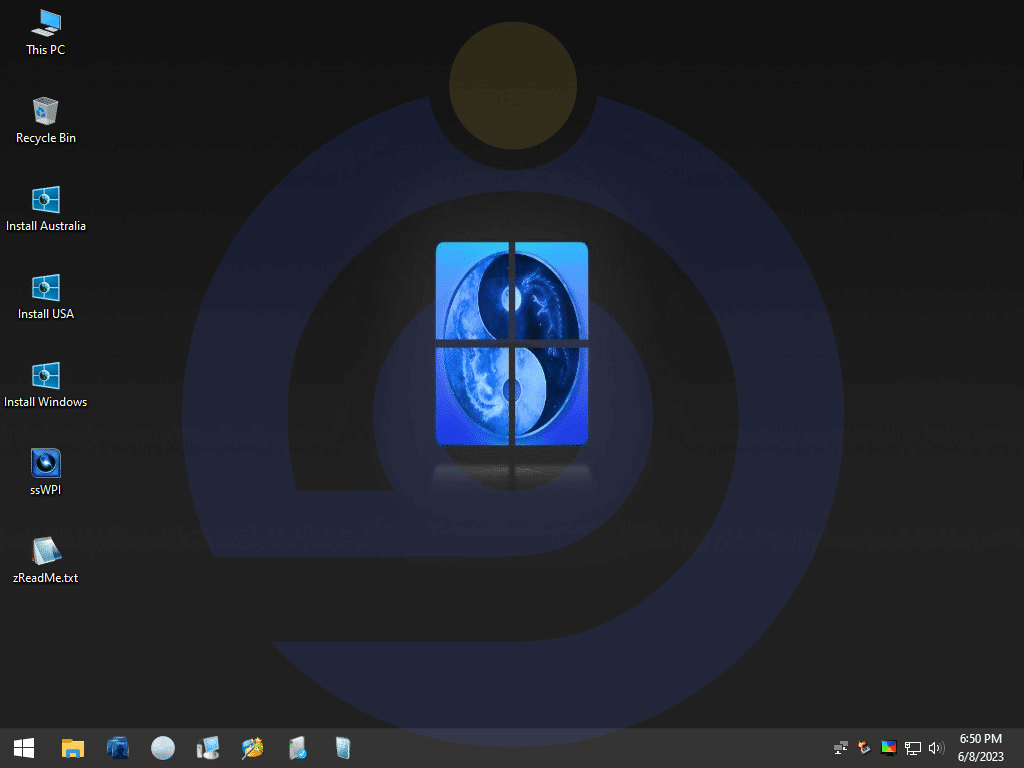Open the colorful display tray icon
Image resolution: width=1024 pixels, height=768 pixels.
tap(889, 748)
